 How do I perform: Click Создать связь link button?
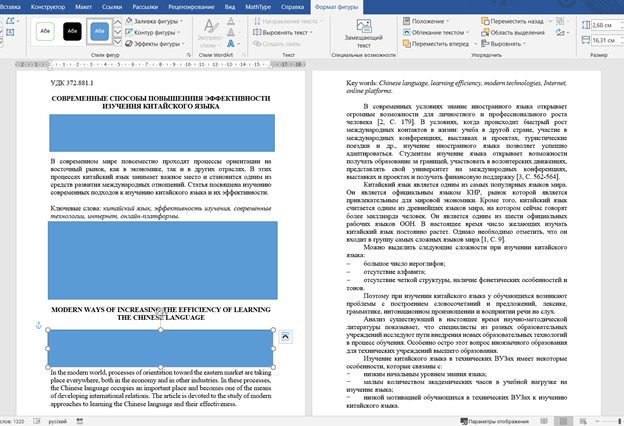tap(277, 43)
